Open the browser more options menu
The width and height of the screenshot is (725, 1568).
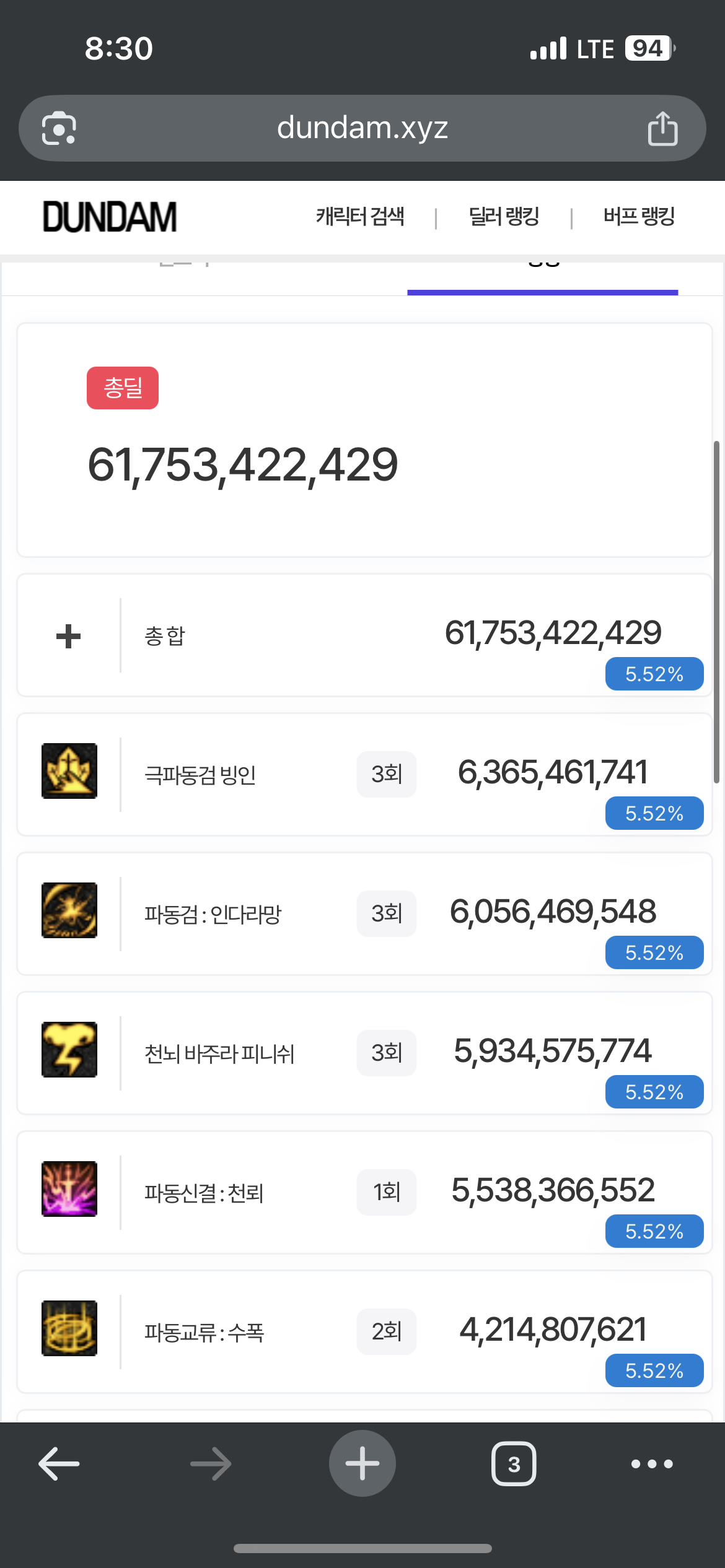652,1464
